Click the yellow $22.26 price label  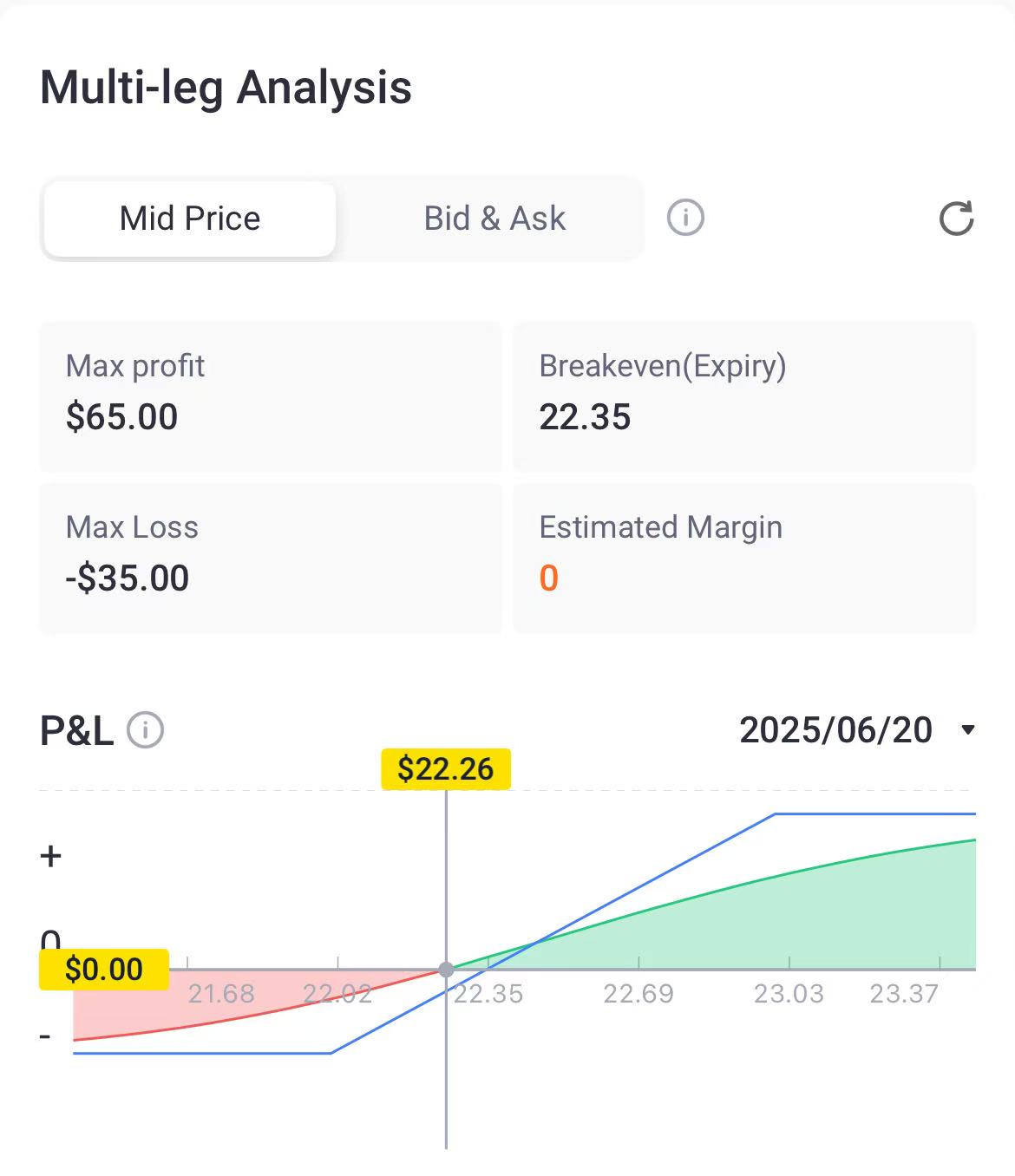coord(446,769)
